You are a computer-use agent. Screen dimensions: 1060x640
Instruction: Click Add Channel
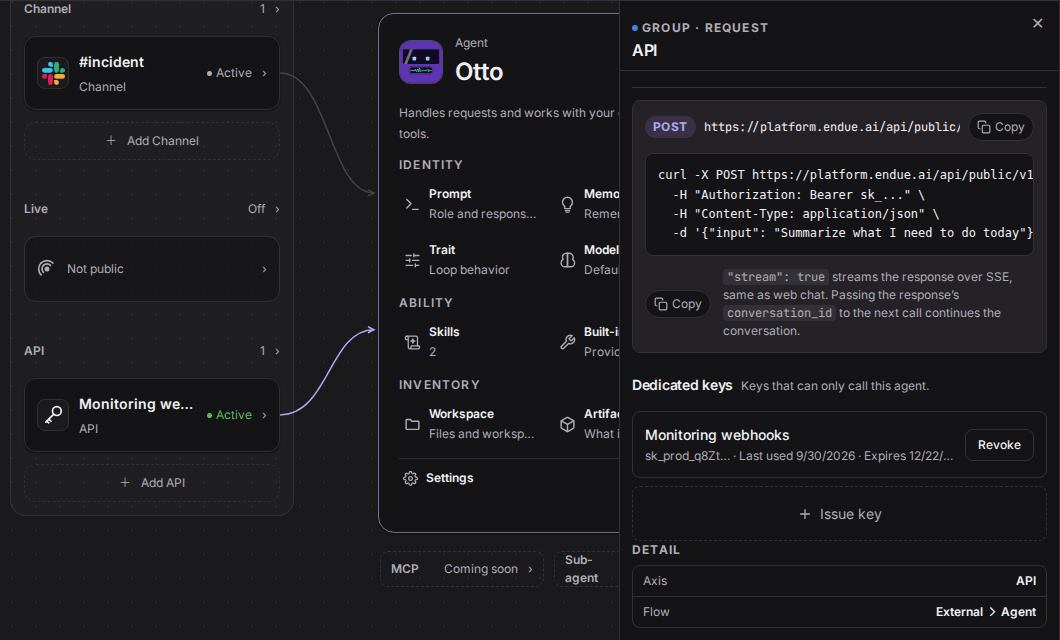(x=152, y=141)
